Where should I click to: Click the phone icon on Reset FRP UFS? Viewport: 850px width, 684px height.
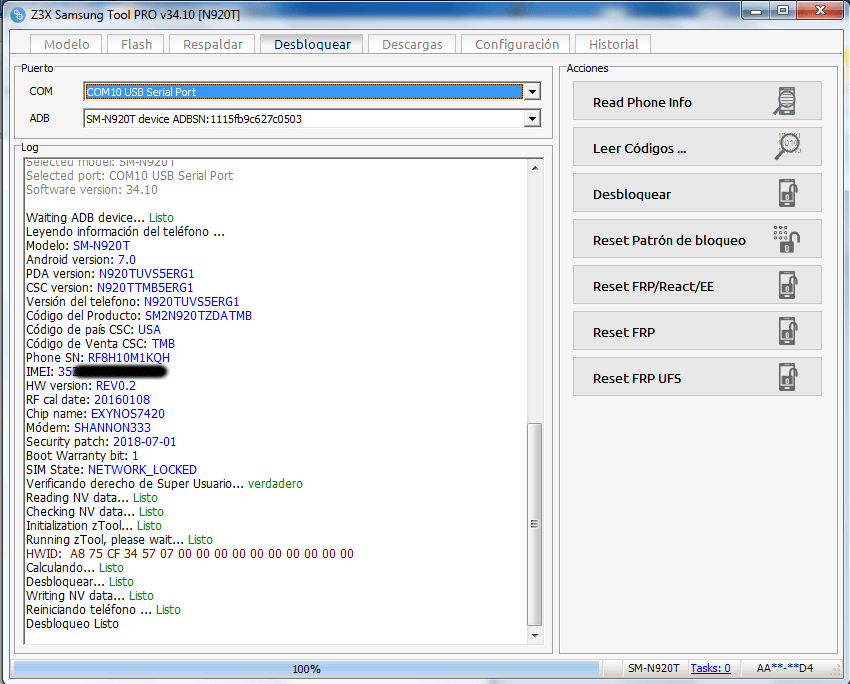coord(789,377)
